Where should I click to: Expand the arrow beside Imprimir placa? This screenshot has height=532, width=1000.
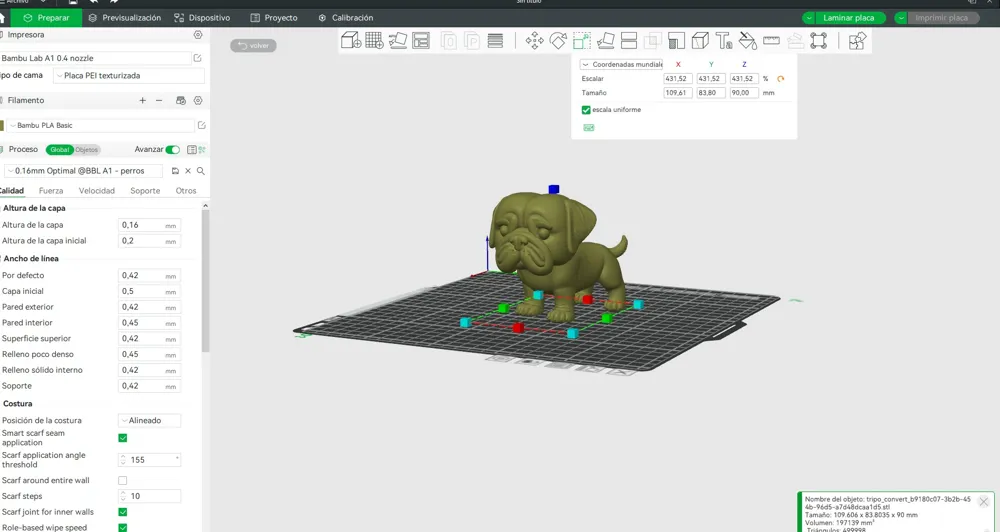pyautogui.click(x=901, y=18)
